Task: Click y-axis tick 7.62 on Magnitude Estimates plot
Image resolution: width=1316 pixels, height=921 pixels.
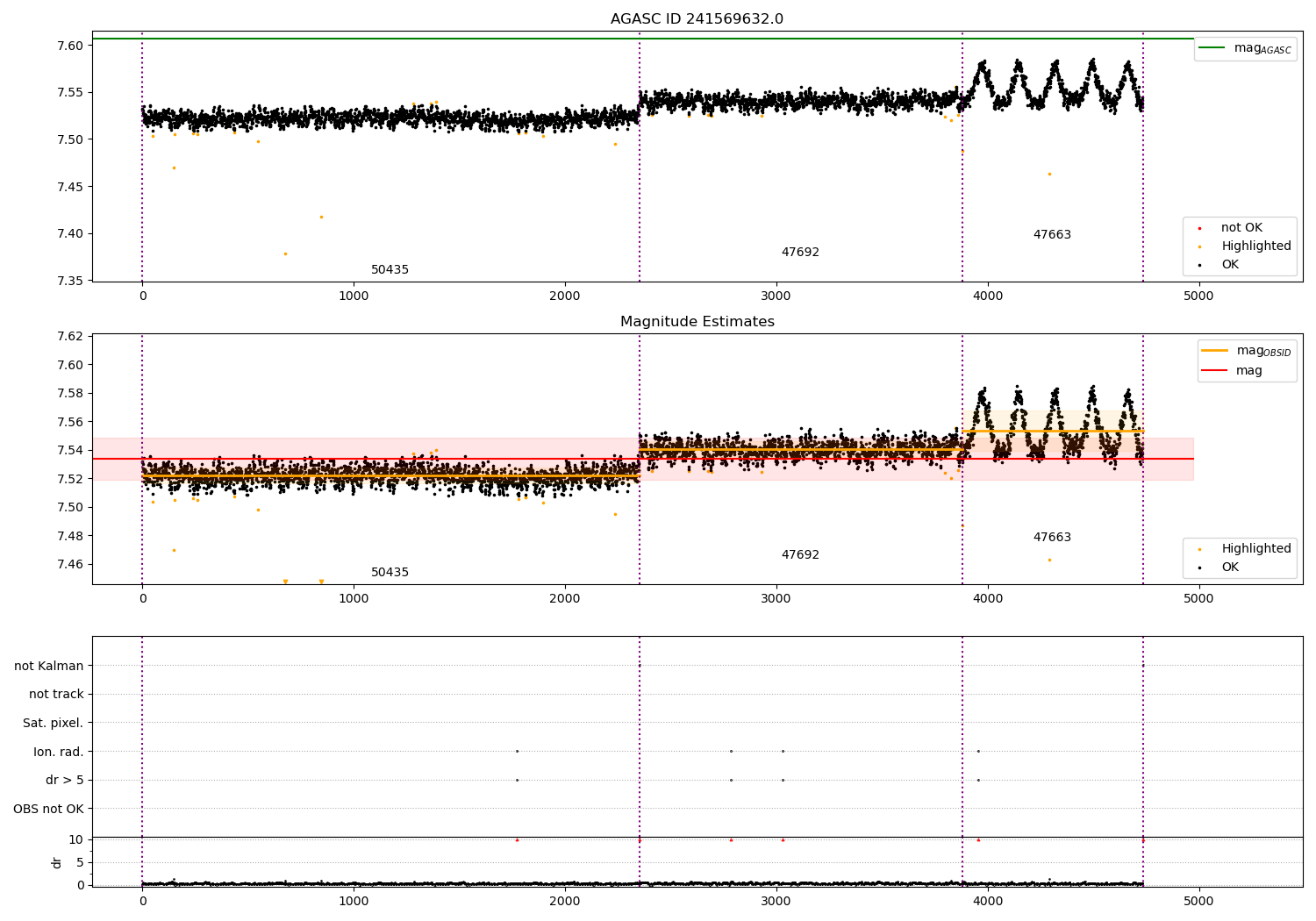Action: point(71,337)
